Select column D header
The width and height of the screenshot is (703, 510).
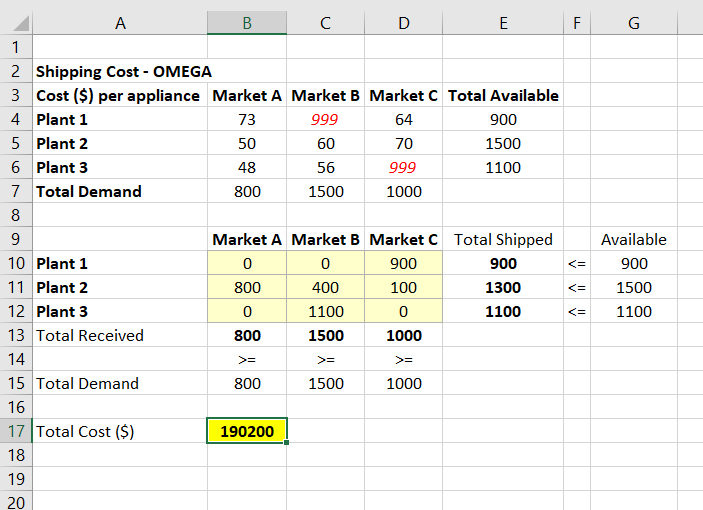click(404, 23)
